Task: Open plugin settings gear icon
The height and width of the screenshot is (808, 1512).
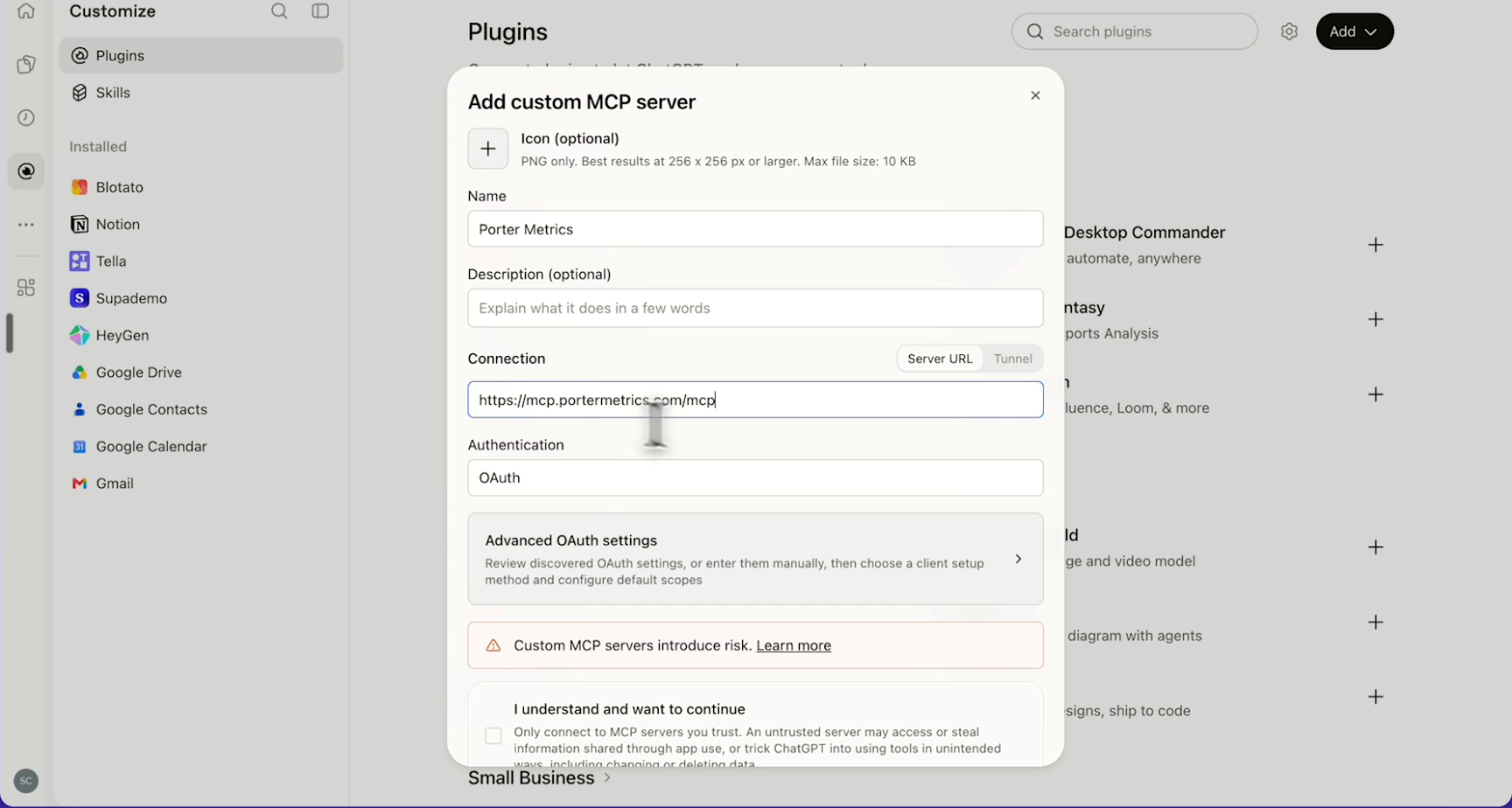Action: tap(1289, 31)
